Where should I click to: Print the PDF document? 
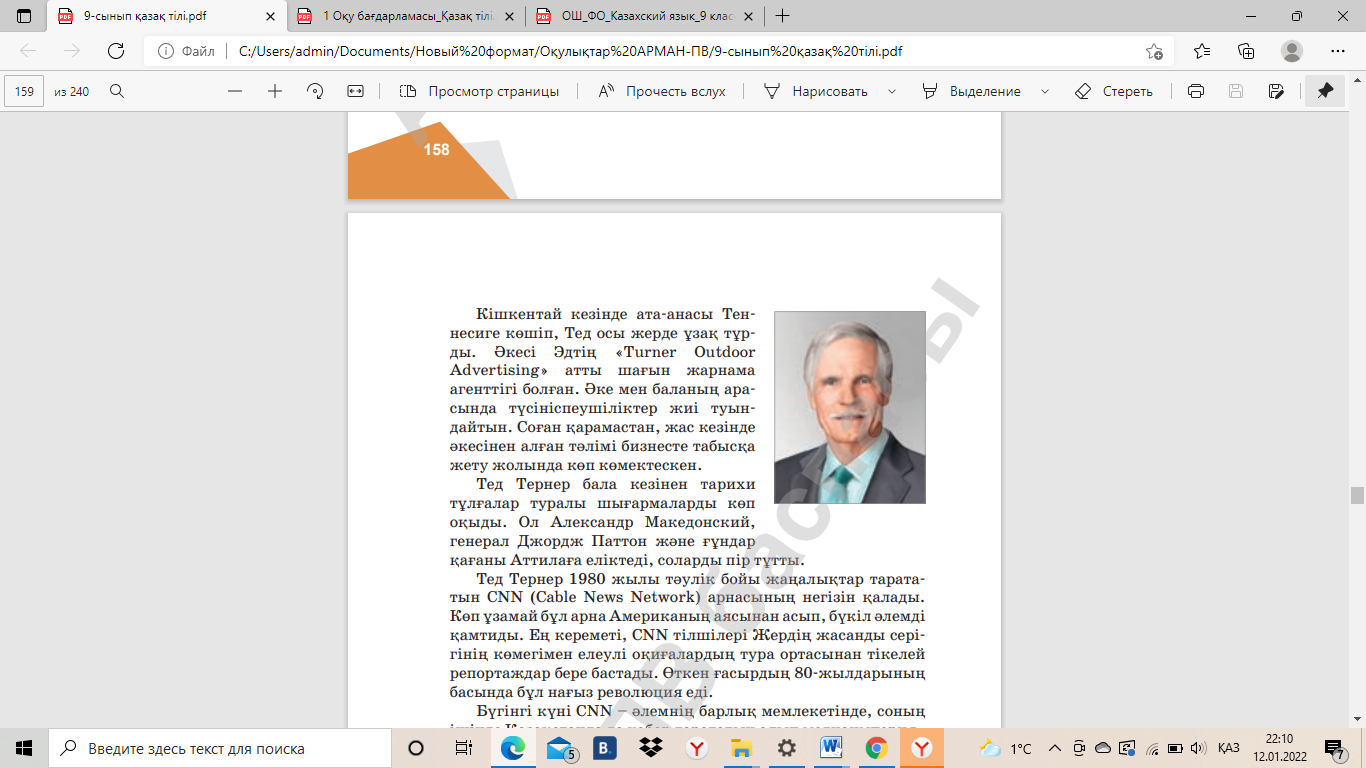click(x=1195, y=91)
